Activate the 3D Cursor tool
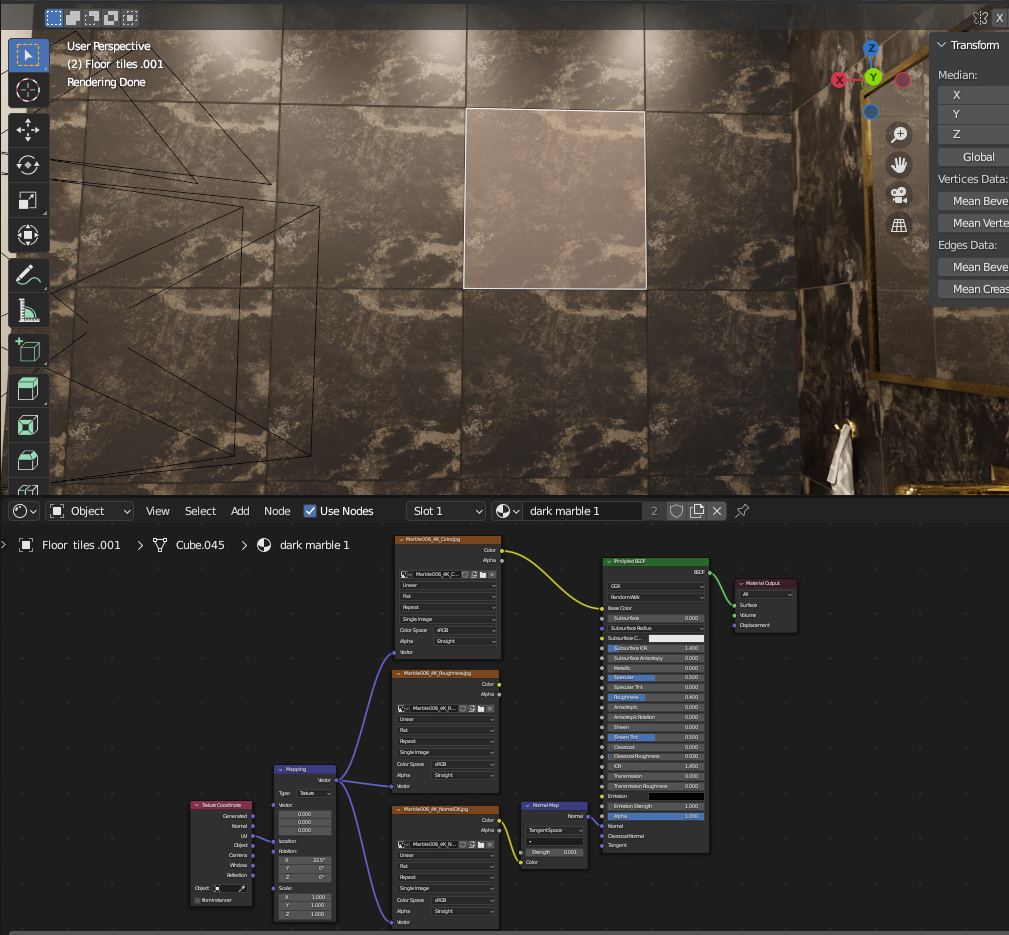 pos(28,90)
